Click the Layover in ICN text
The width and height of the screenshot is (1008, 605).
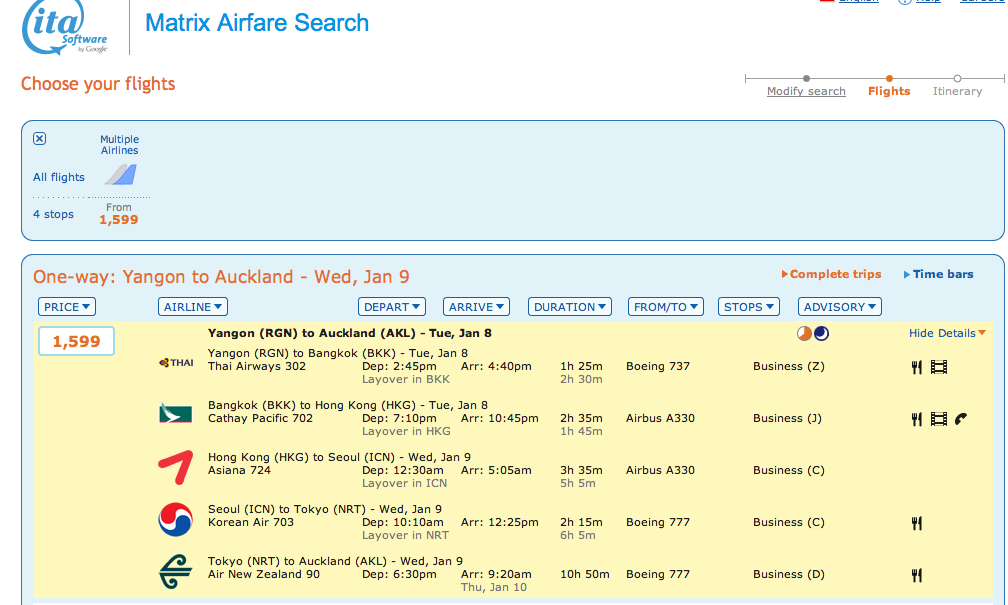tap(404, 483)
